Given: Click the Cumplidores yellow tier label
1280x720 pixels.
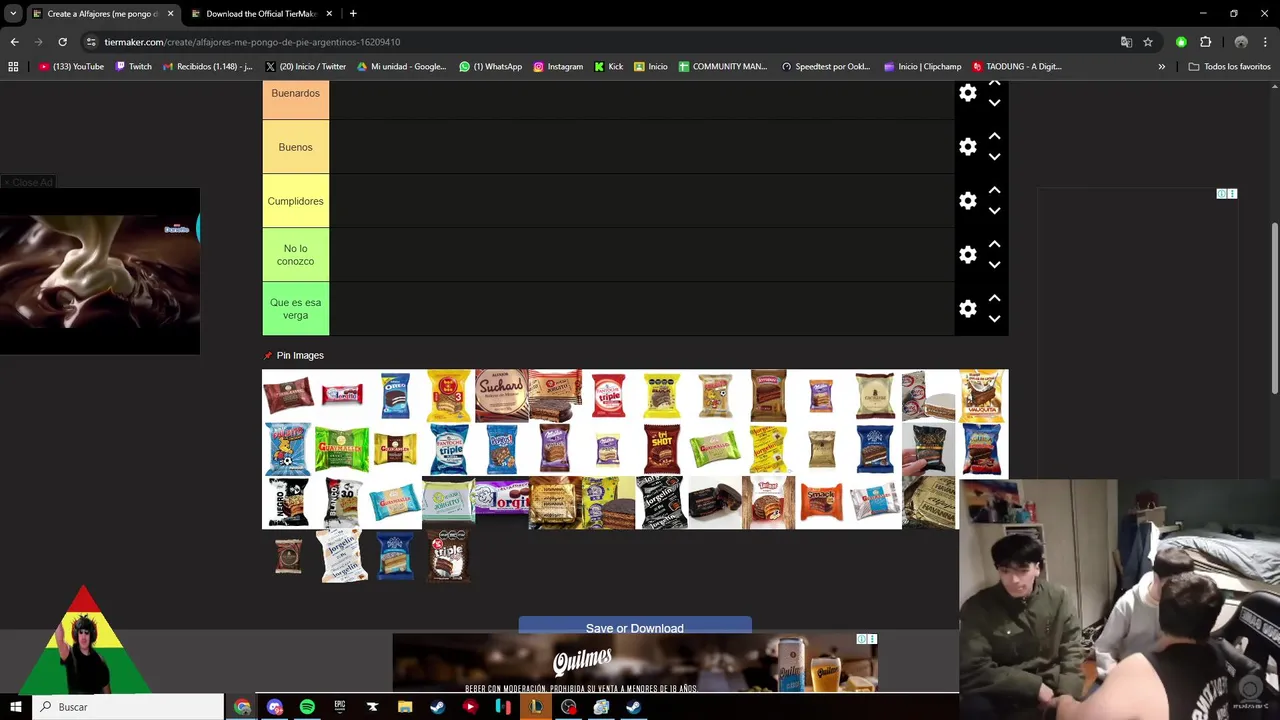Looking at the screenshot, I should click(x=296, y=201).
